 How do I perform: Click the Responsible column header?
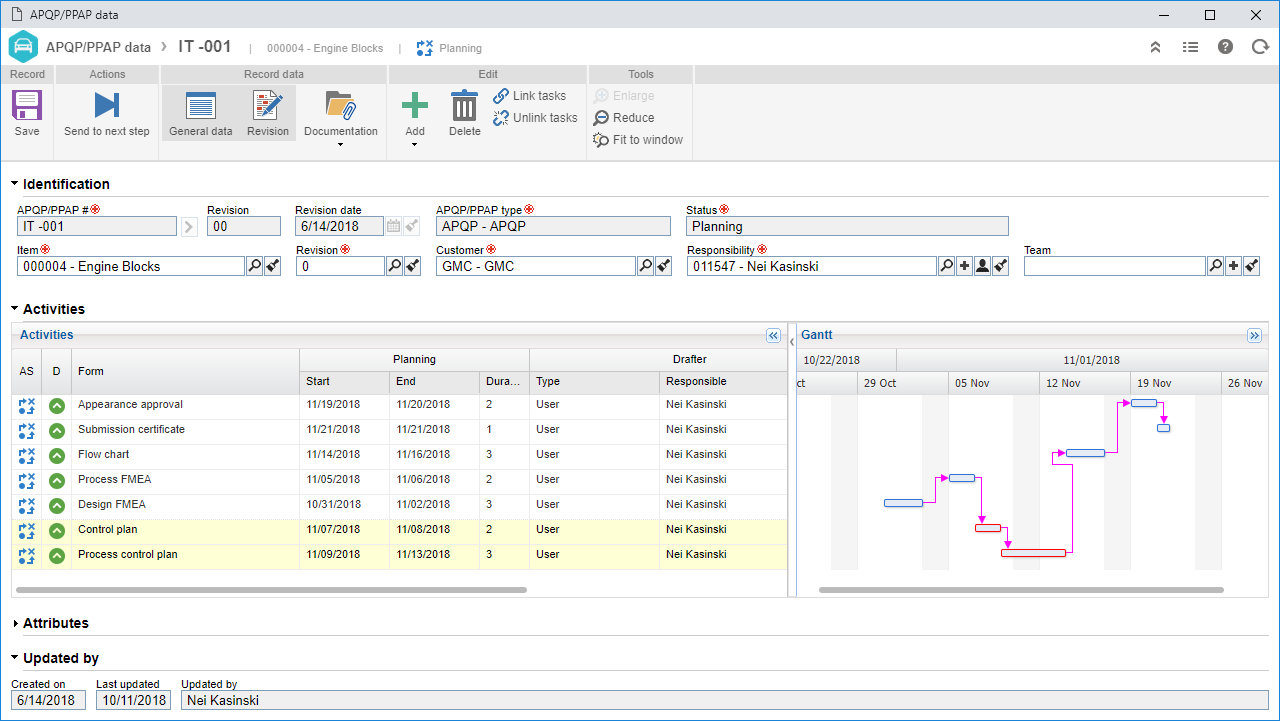click(723, 382)
